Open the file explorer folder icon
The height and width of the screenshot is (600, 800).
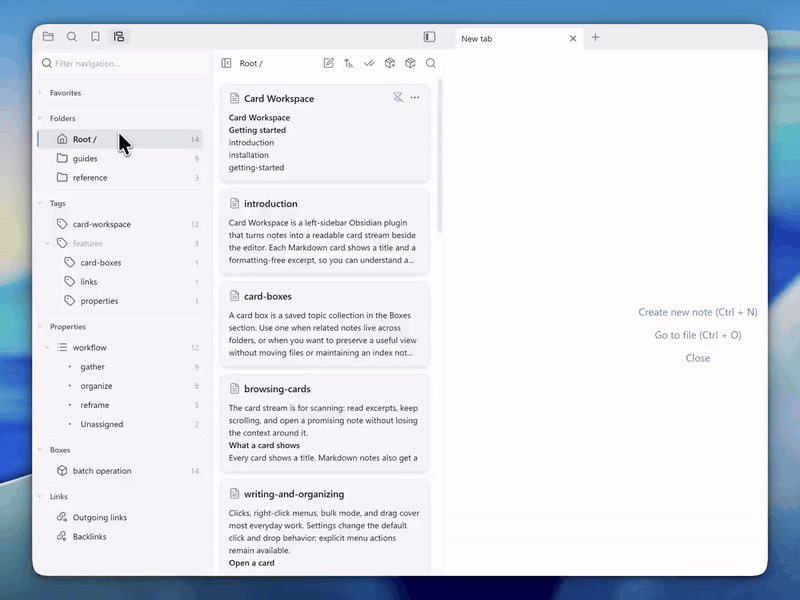[48, 36]
